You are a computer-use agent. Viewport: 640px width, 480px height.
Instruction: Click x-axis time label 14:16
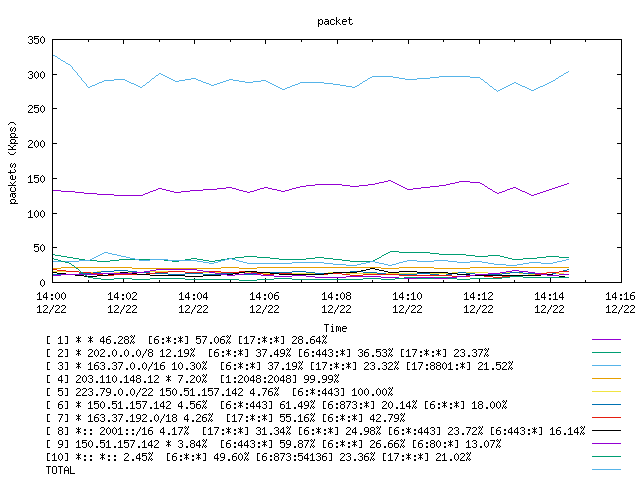click(620, 296)
